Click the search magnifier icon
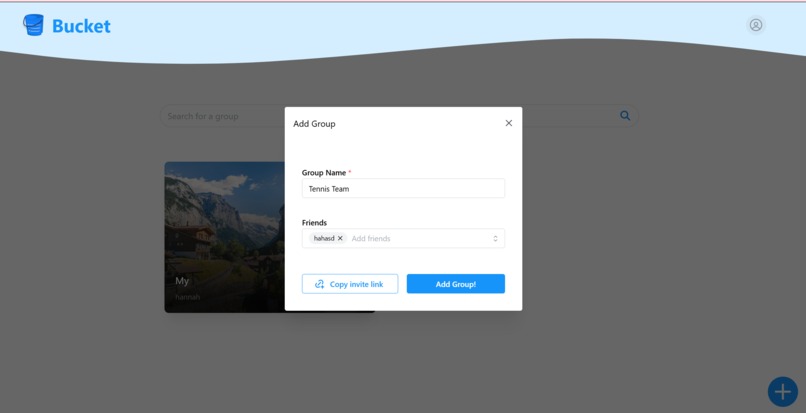 tap(625, 116)
